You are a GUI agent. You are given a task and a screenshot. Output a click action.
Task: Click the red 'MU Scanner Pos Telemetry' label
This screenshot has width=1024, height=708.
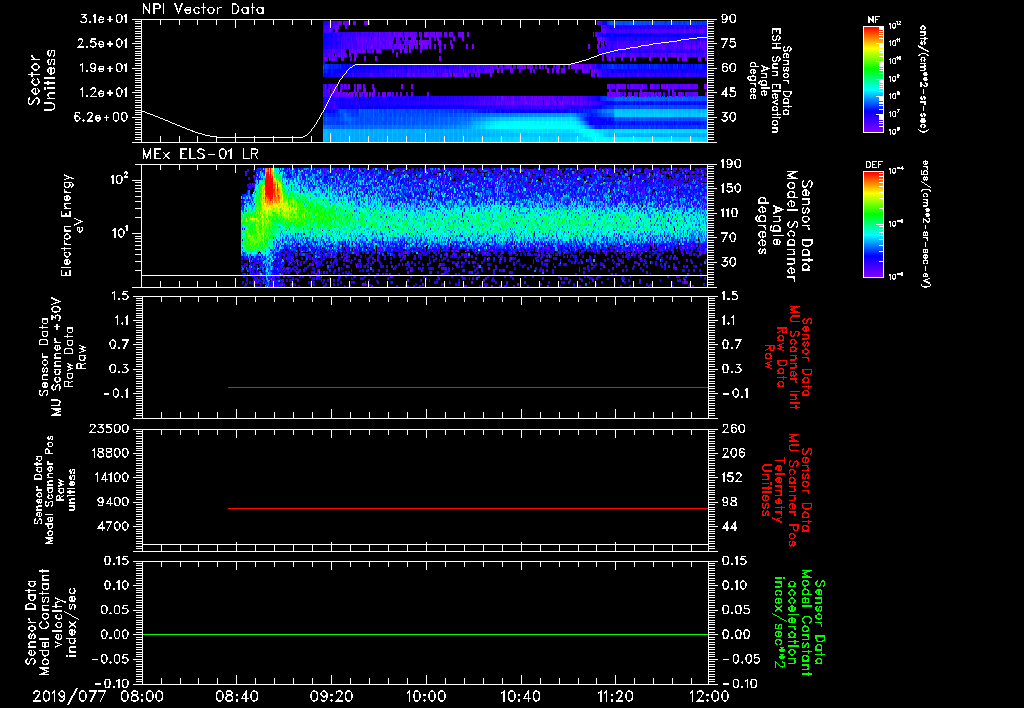pyautogui.click(x=788, y=490)
